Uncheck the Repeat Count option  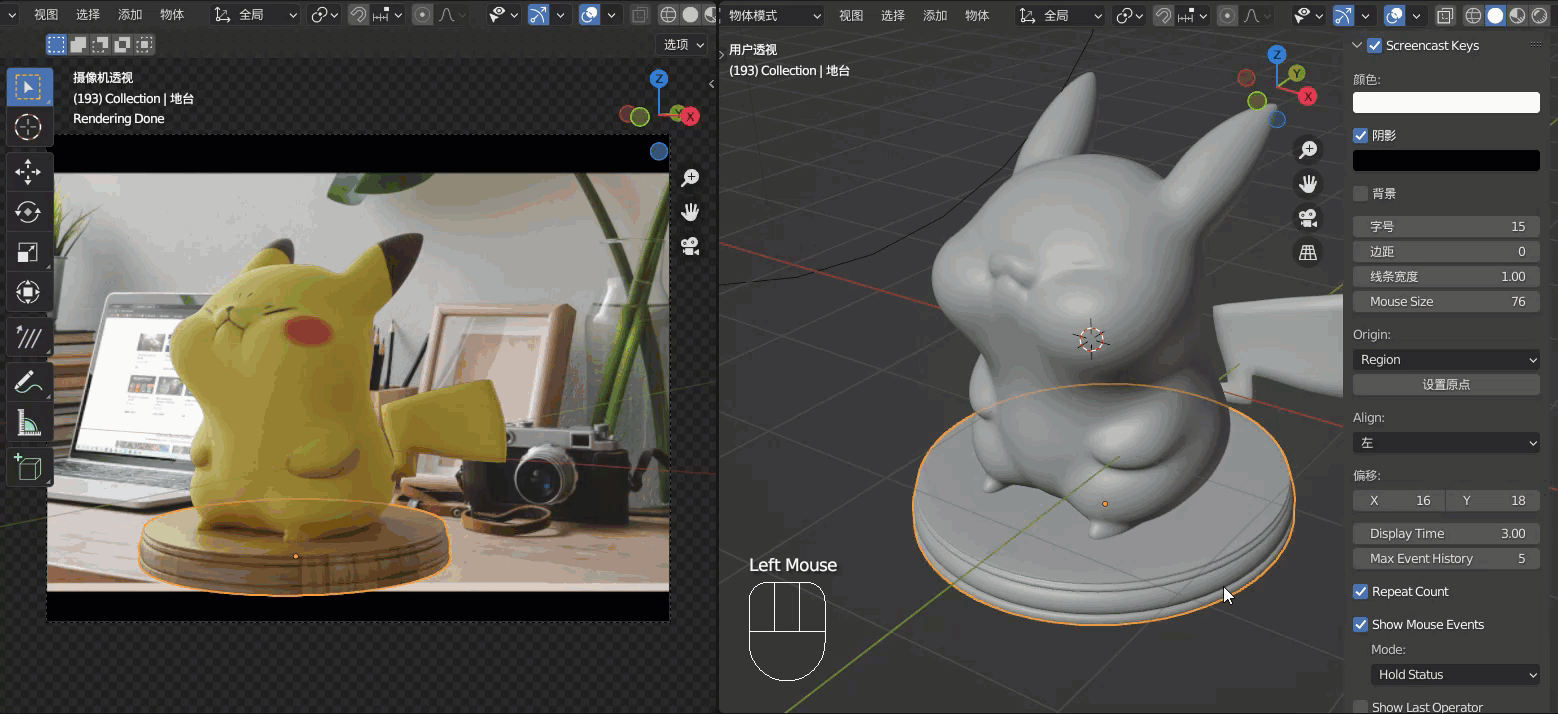click(x=1360, y=591)
